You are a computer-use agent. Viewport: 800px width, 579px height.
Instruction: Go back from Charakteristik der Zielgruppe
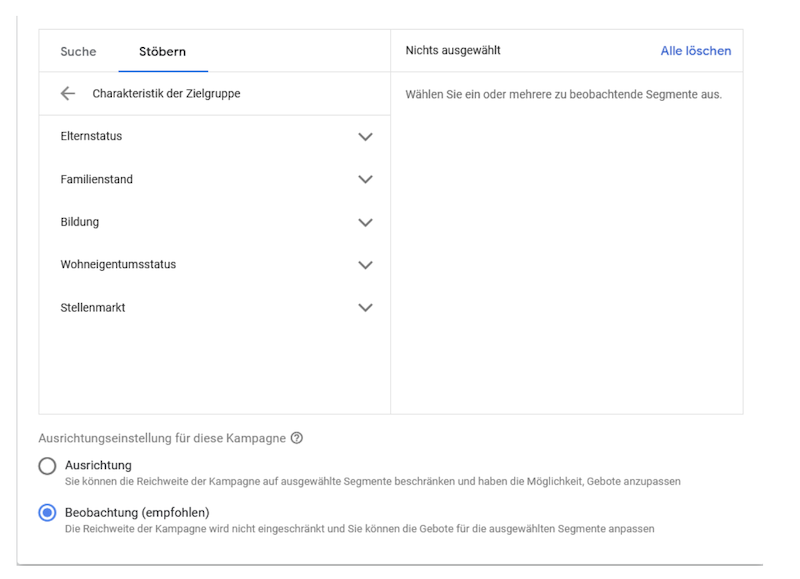pos(68,94)
